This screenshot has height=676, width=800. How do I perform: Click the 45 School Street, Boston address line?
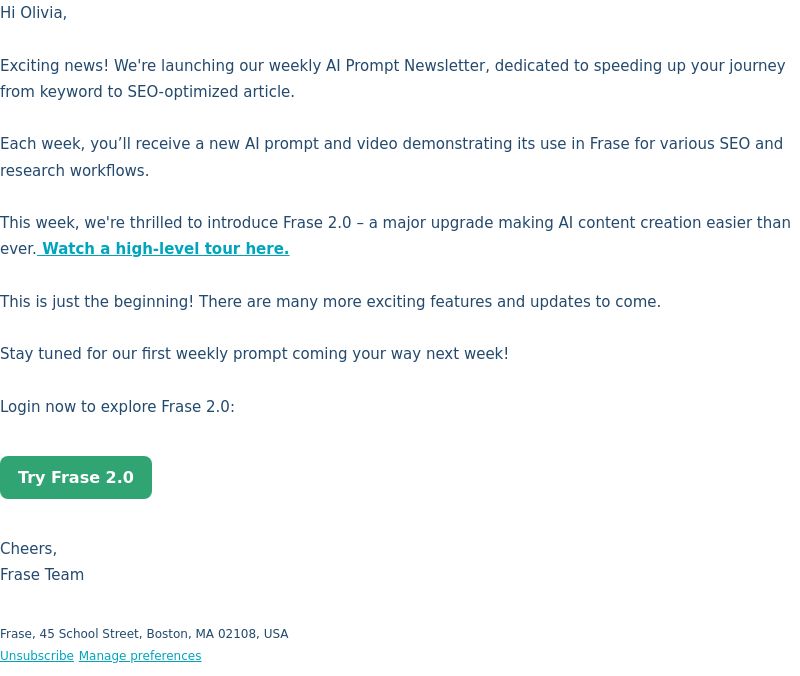pos(144,634)
